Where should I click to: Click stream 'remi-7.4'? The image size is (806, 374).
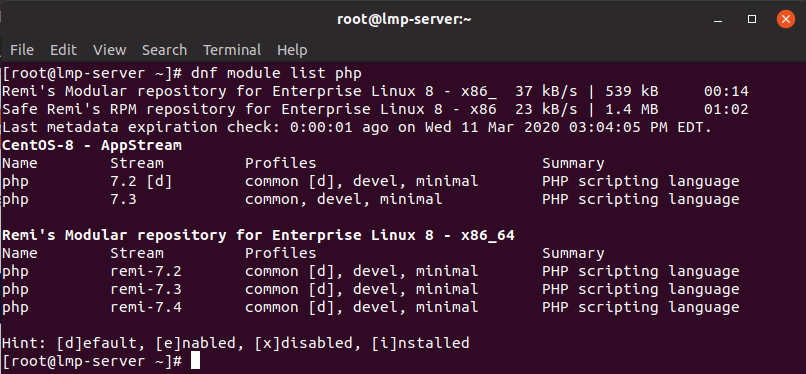146,307
